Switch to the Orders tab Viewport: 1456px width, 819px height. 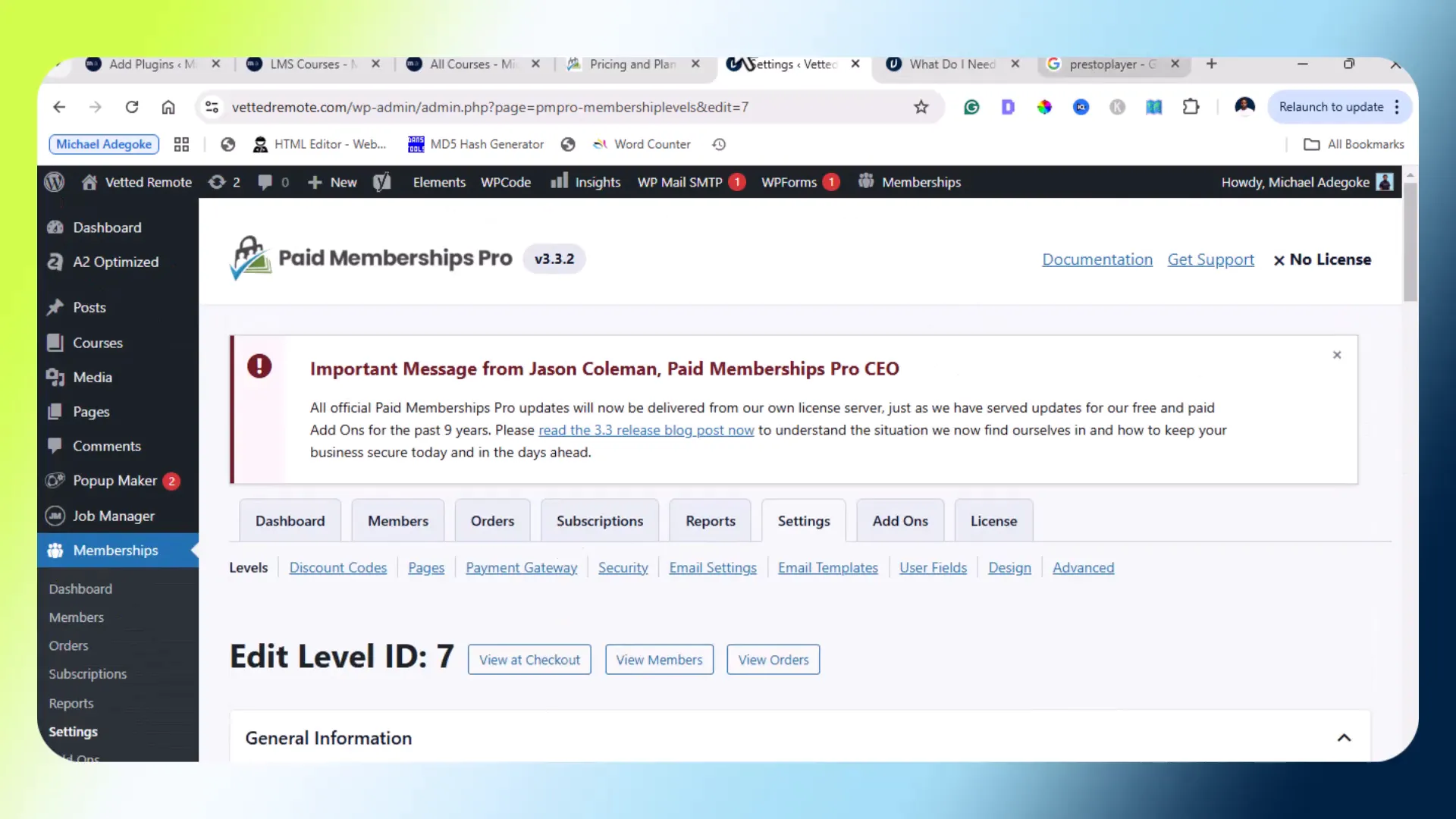pos(492,521)
